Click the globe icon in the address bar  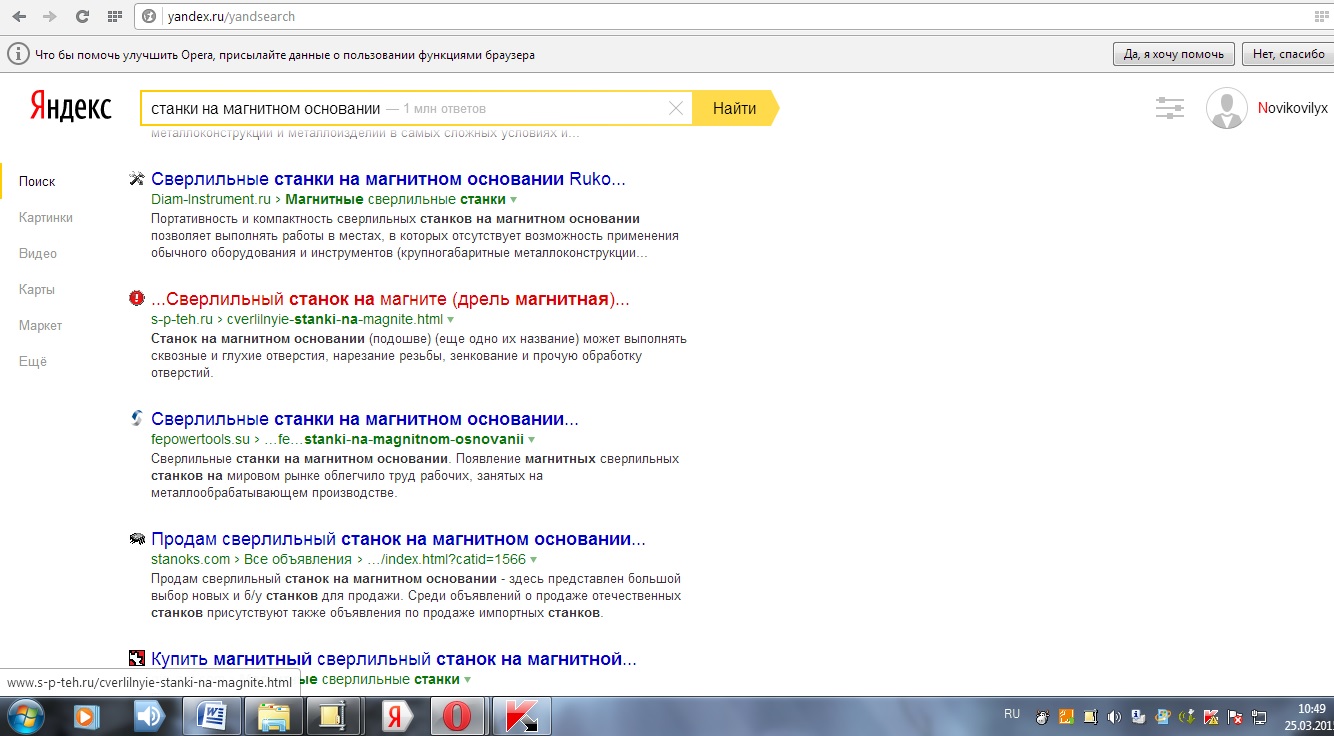(x=149, y=16)
